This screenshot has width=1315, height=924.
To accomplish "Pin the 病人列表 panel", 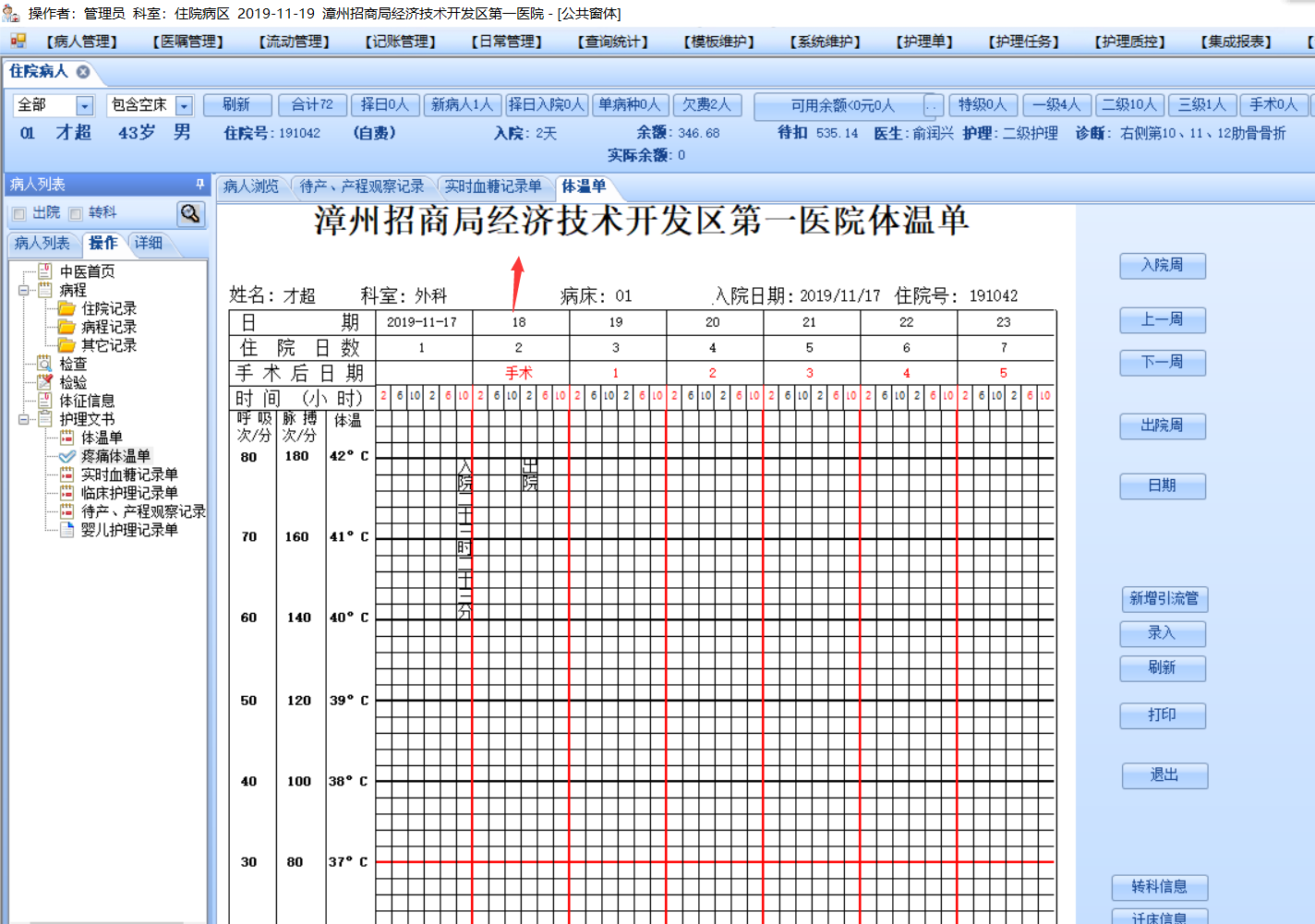I will [x=199, y=185].
